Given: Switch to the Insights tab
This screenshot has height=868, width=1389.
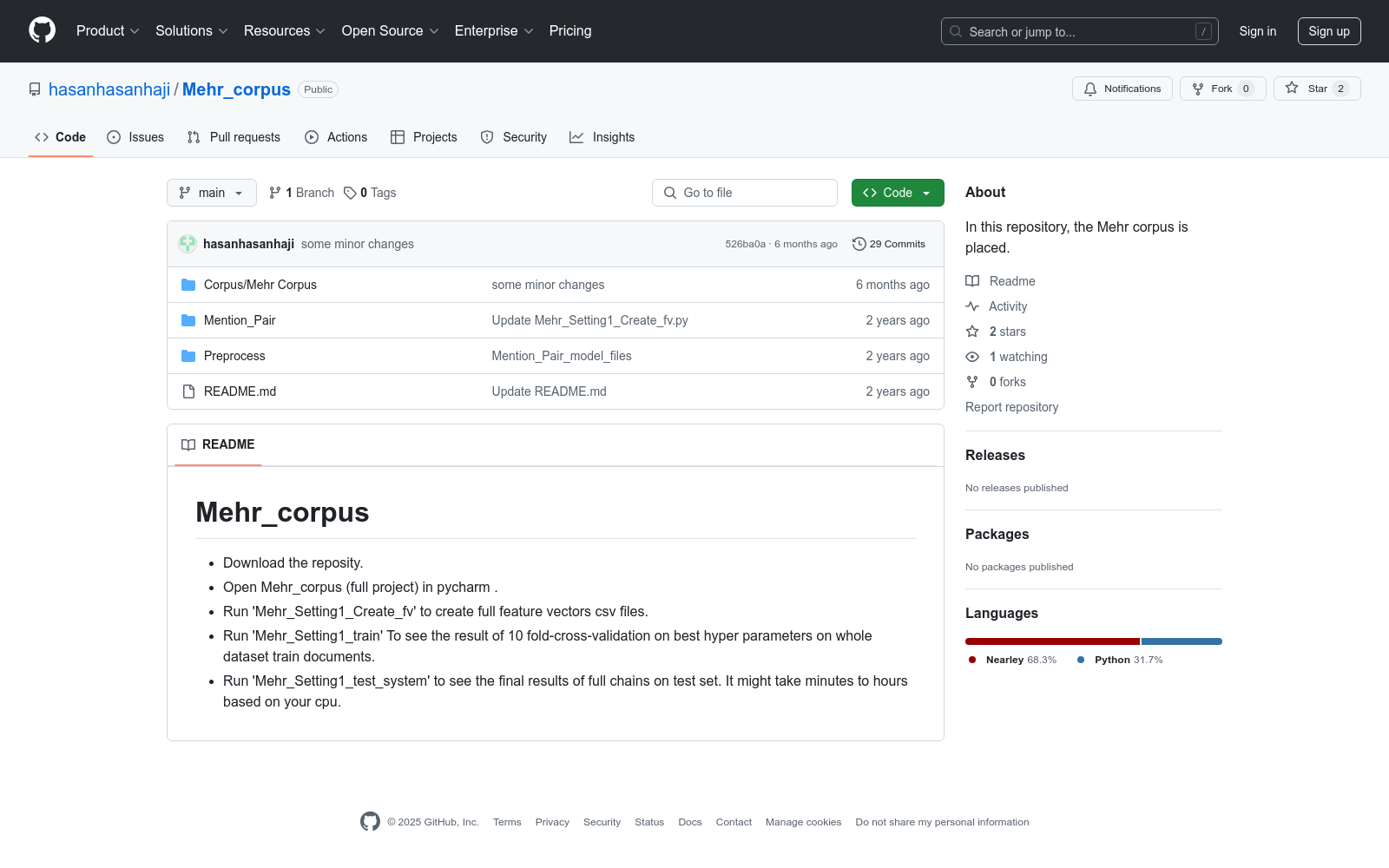Looking at the screenshot, I should (602, 137).
